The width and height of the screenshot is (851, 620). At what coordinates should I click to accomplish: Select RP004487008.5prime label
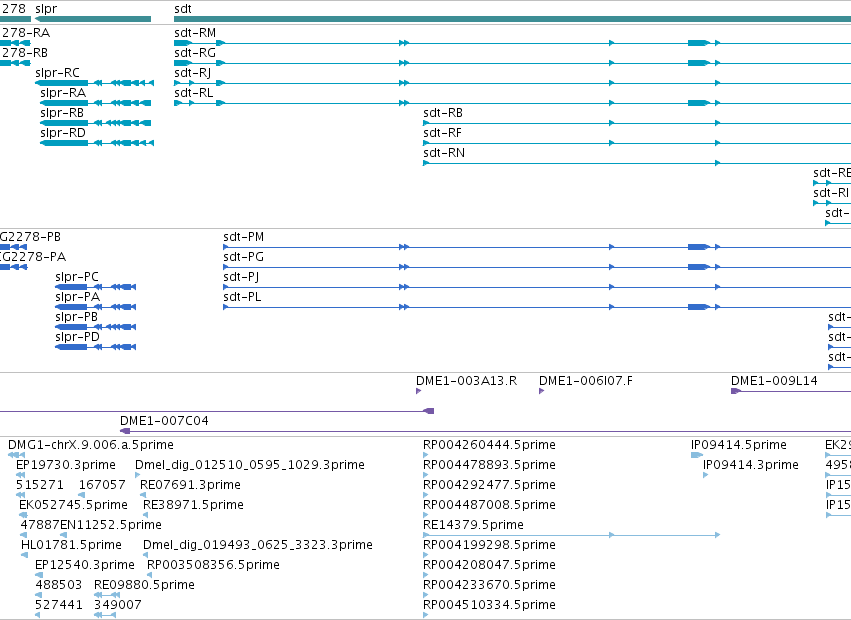pos(490,505)
